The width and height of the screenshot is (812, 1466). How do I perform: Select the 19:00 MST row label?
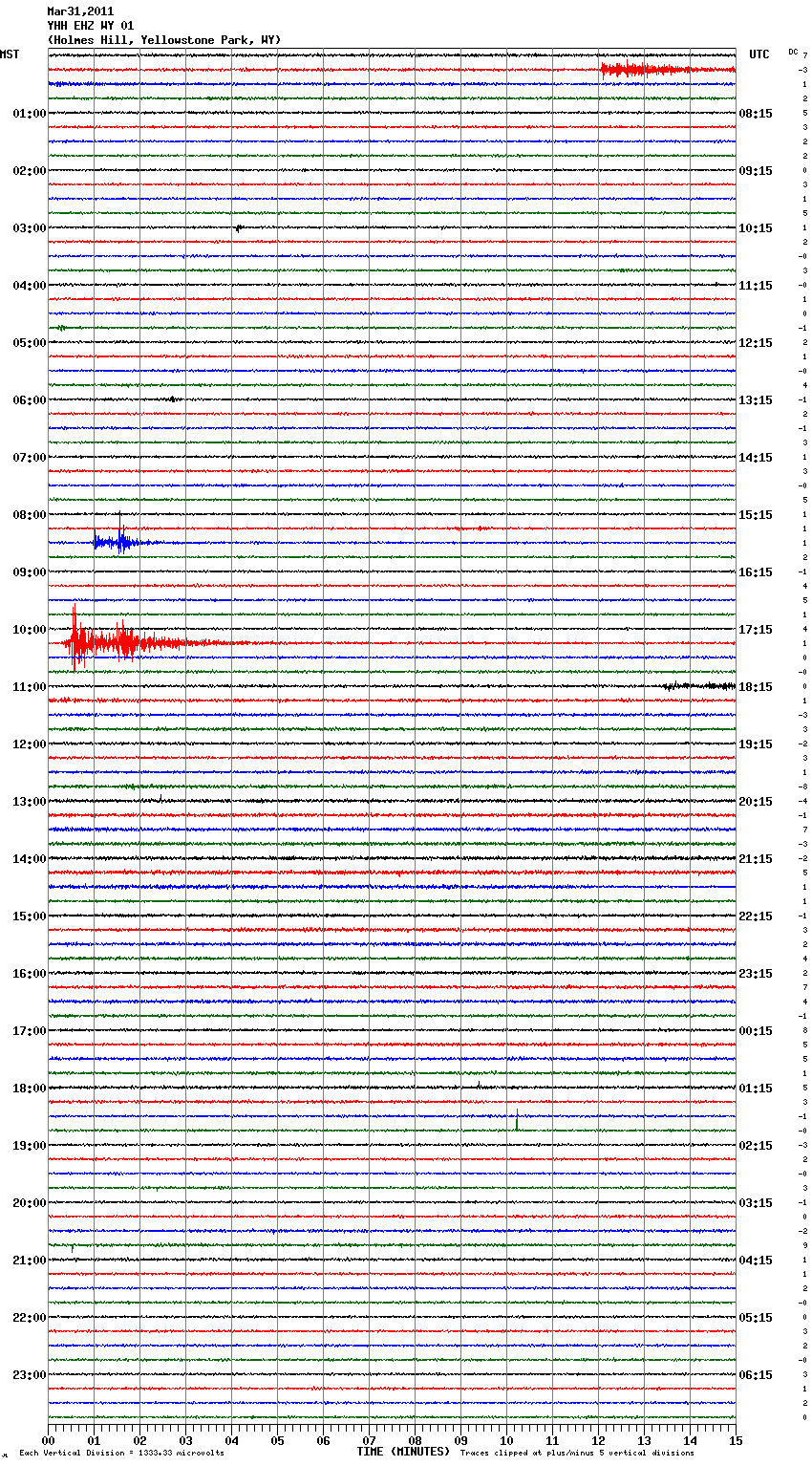click(x=29, y=1146)
